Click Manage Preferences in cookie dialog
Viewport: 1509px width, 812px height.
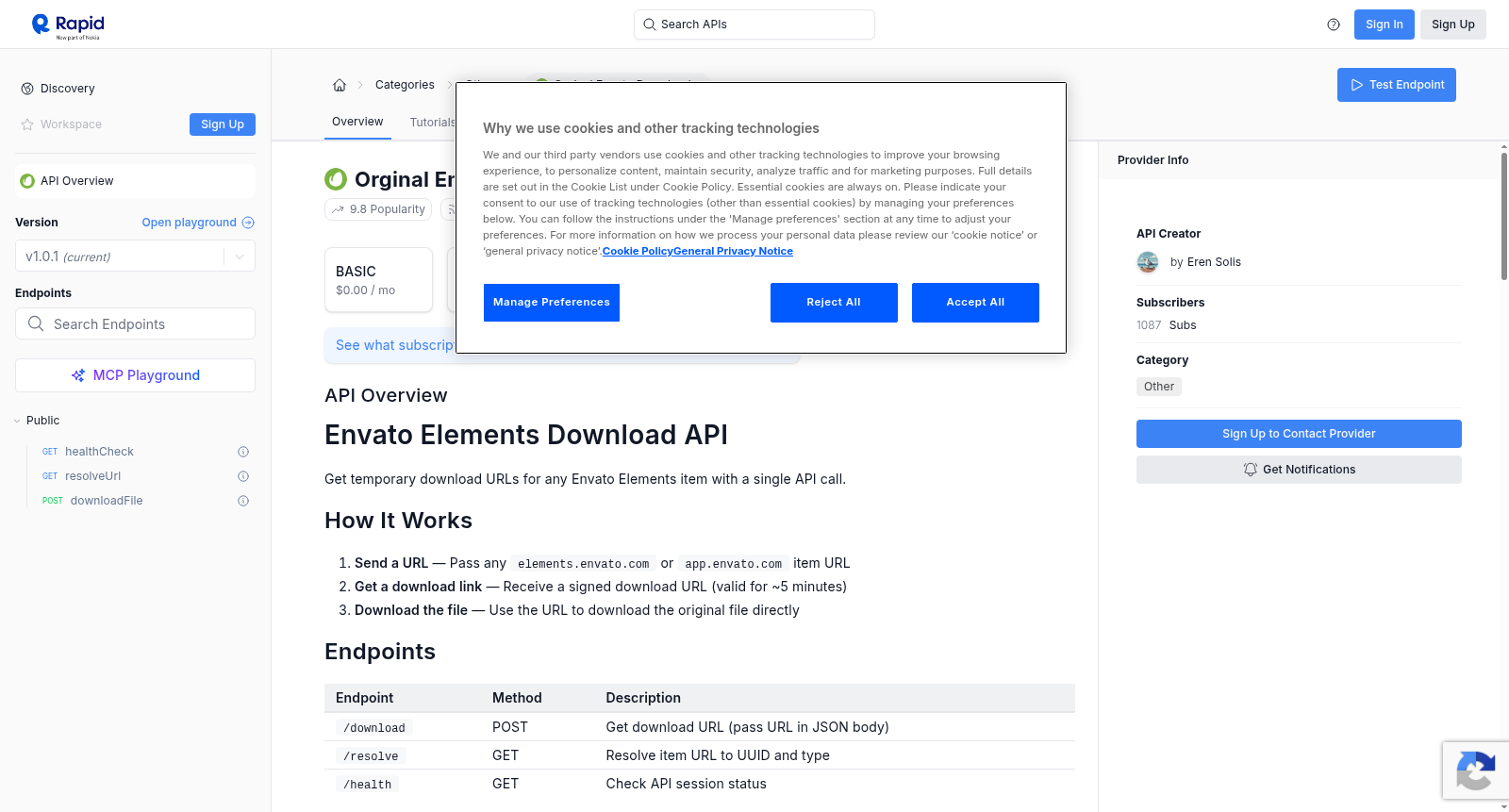coord(552,303)
